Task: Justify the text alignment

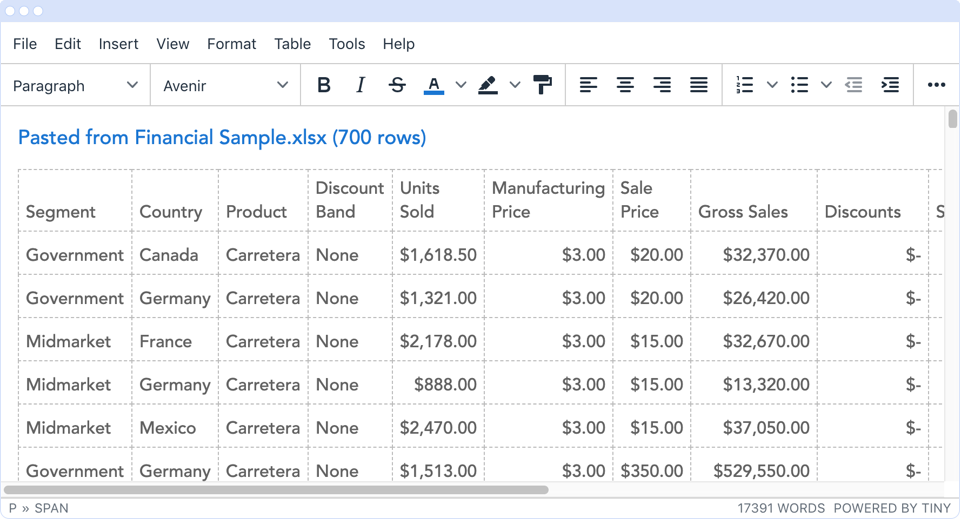Action: pyautogui.click(x=699, y=86)
